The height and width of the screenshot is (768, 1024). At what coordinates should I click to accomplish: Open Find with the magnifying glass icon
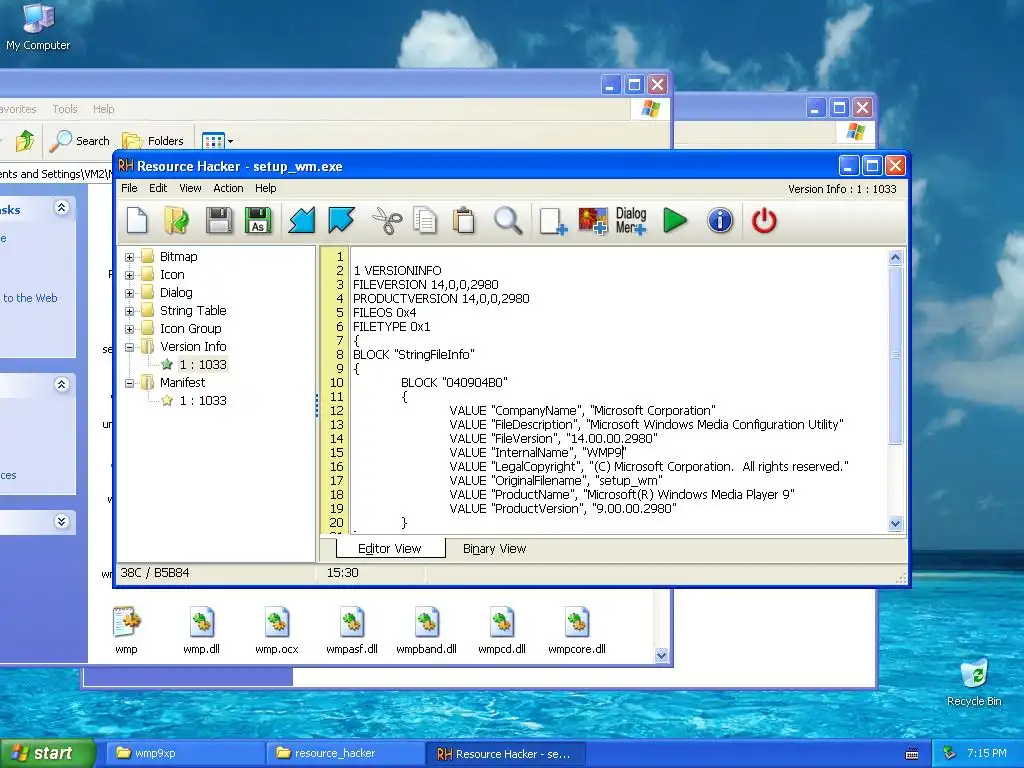pos(508,221)
